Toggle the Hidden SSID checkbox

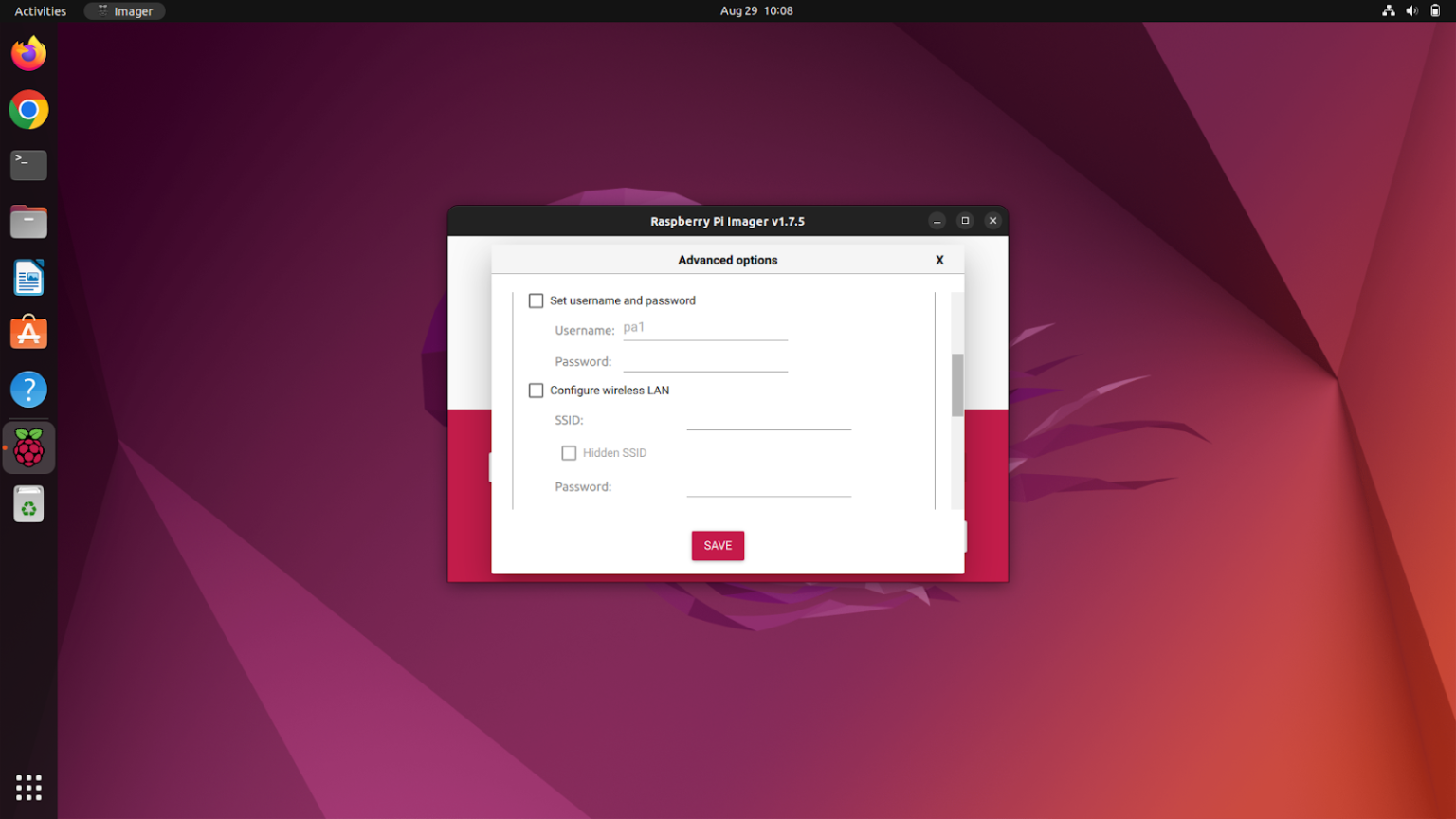click(x=569, y=453)
